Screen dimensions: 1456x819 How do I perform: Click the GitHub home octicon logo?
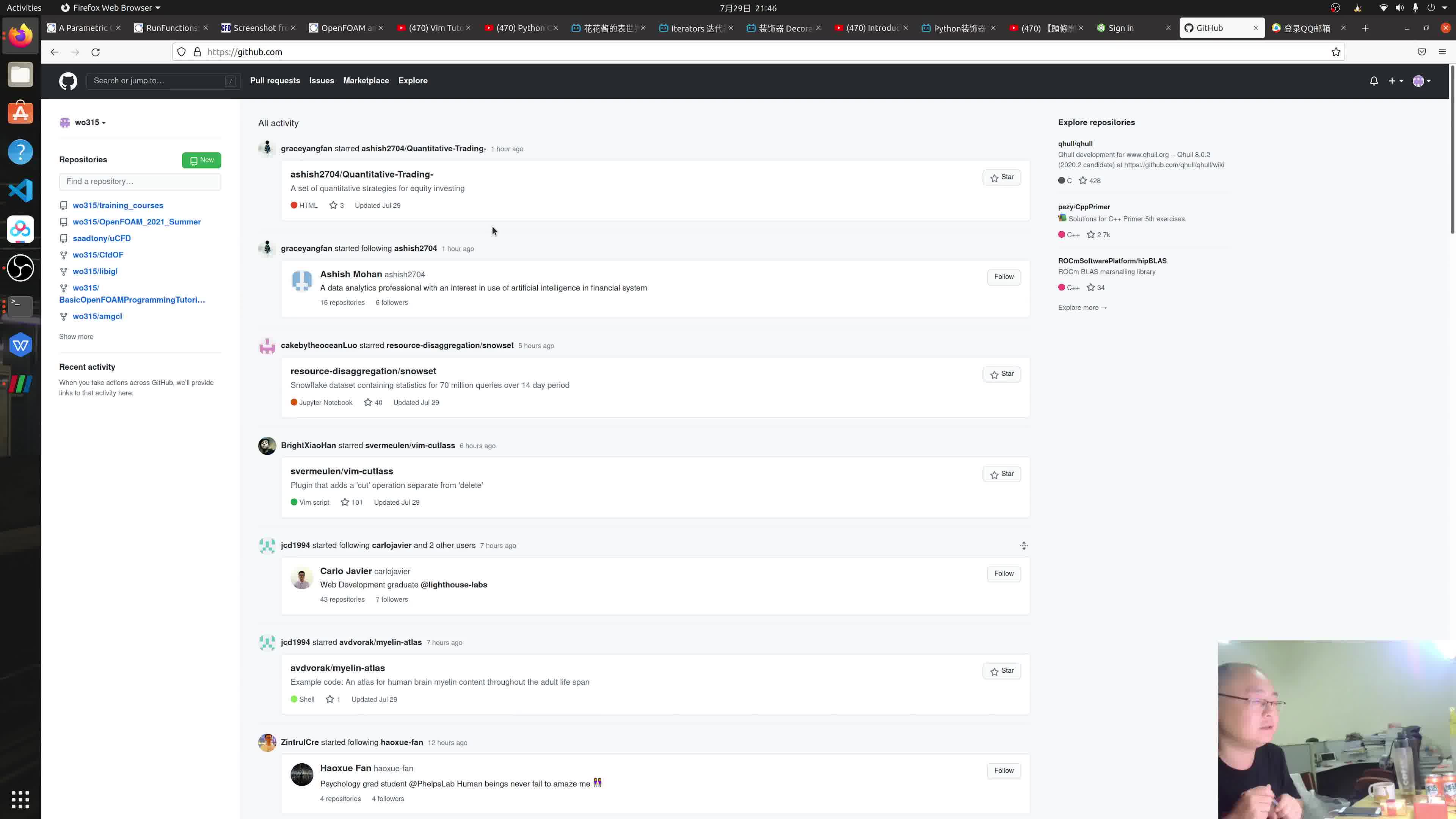tap(68, 80)
